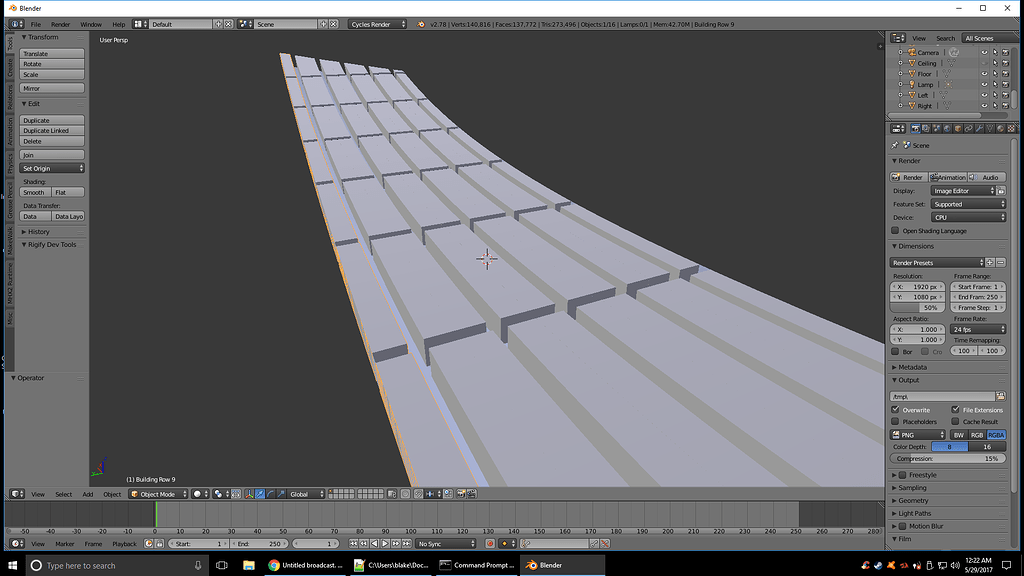Screen dimensions: 1024x576
Task: Open the Display Image Editor dropdown
Action: point(963,191)
